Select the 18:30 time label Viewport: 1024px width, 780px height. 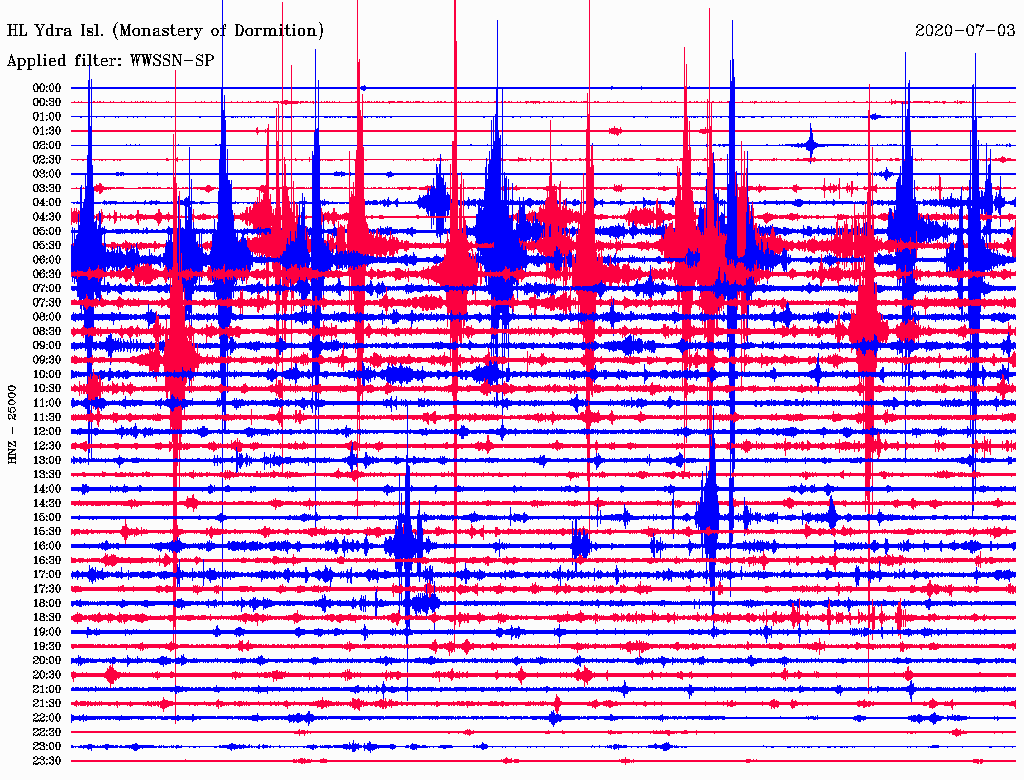click(47, 617)
